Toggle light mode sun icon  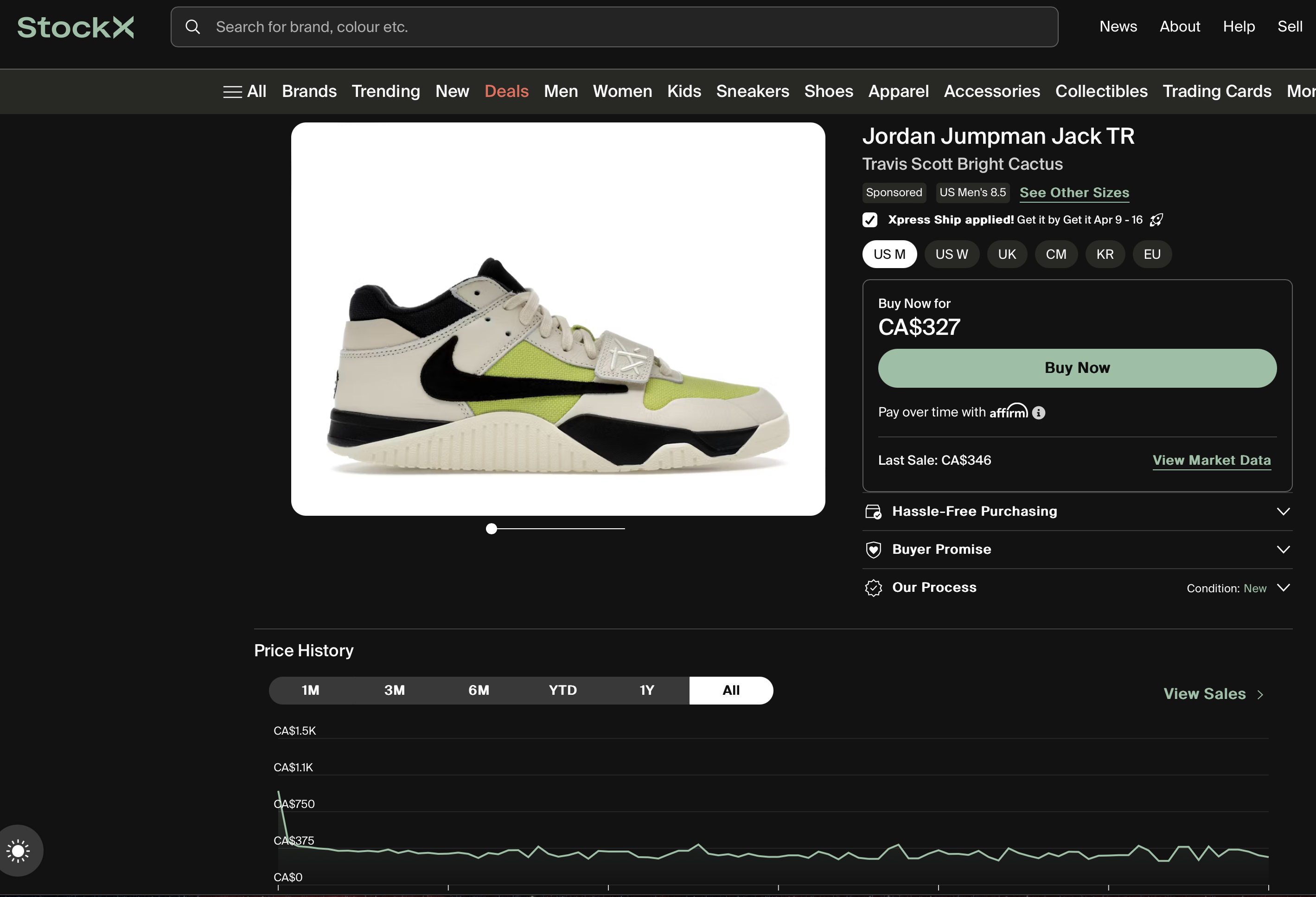tap(18, 851)
